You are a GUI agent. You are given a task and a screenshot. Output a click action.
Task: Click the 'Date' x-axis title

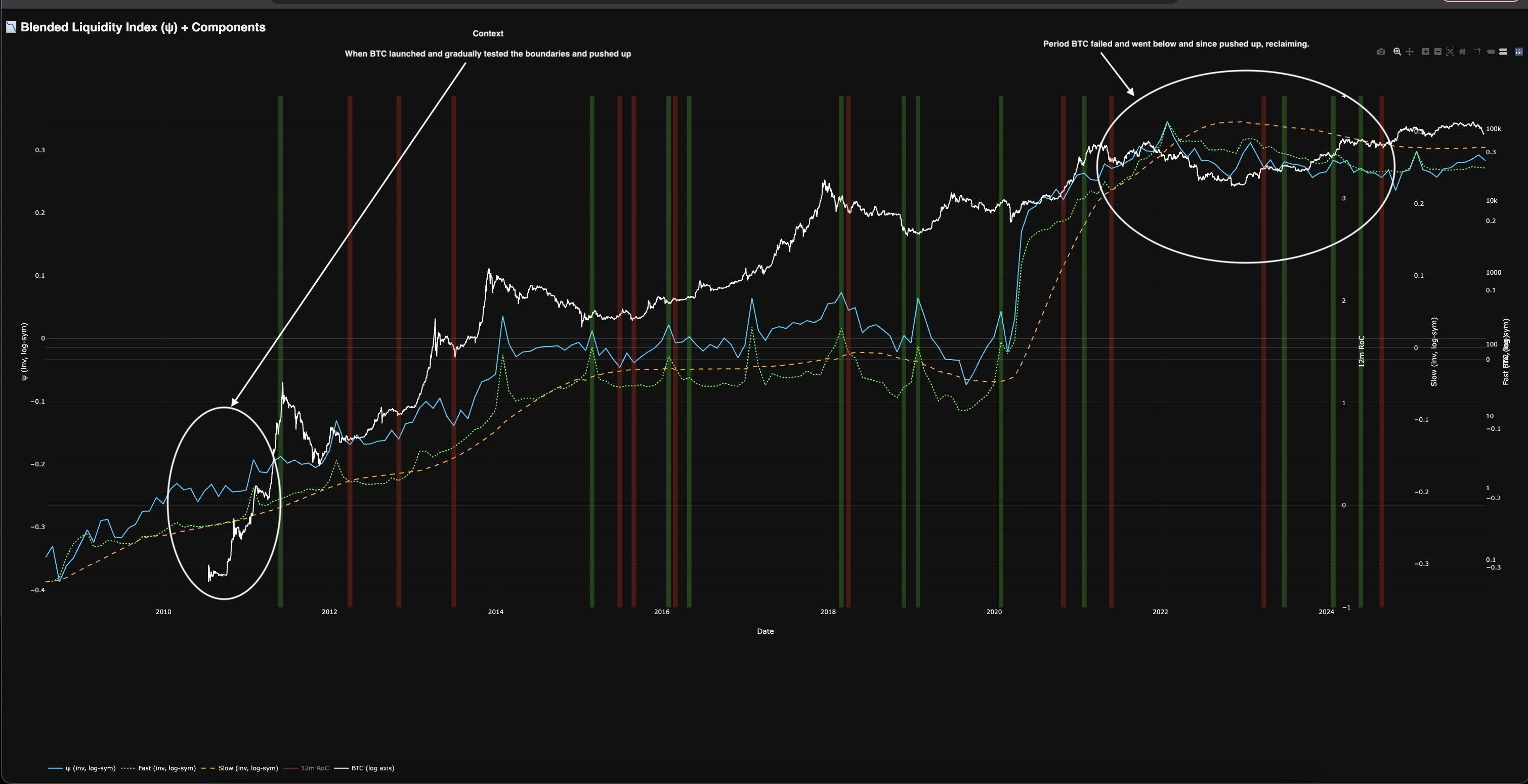[x=765, y=631]
